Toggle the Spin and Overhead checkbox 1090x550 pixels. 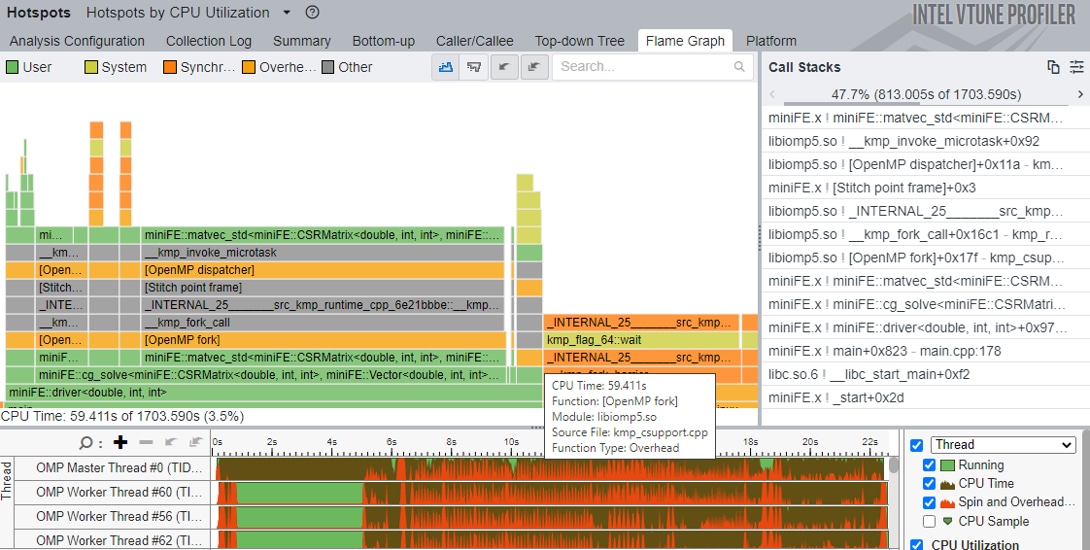pyautogui.click(x=930, y=502)
